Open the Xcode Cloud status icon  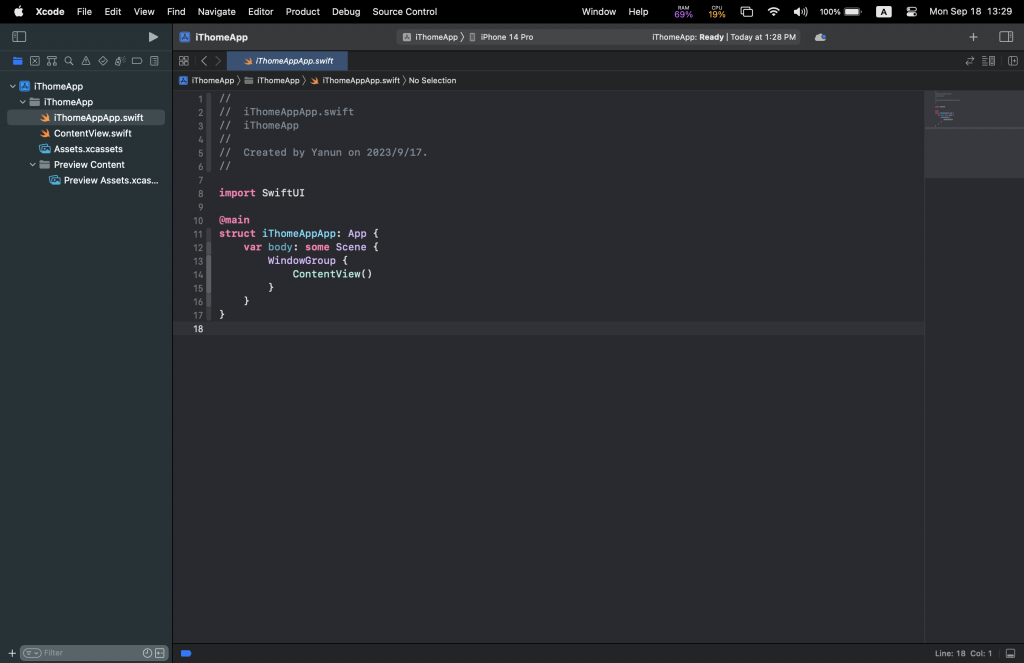pyautogui.click(x=820, y=37)
